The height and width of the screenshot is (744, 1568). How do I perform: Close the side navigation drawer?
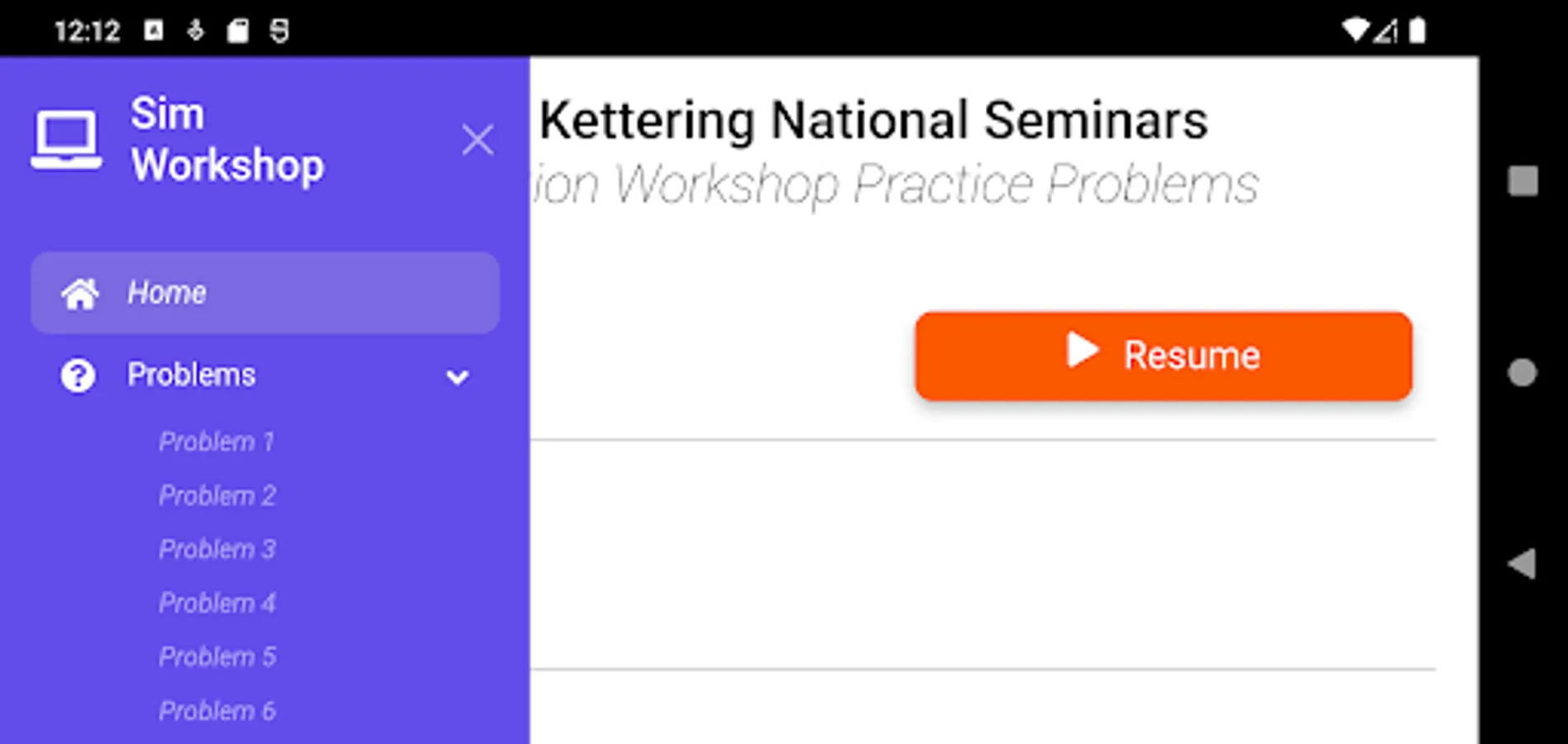[477, 140]
